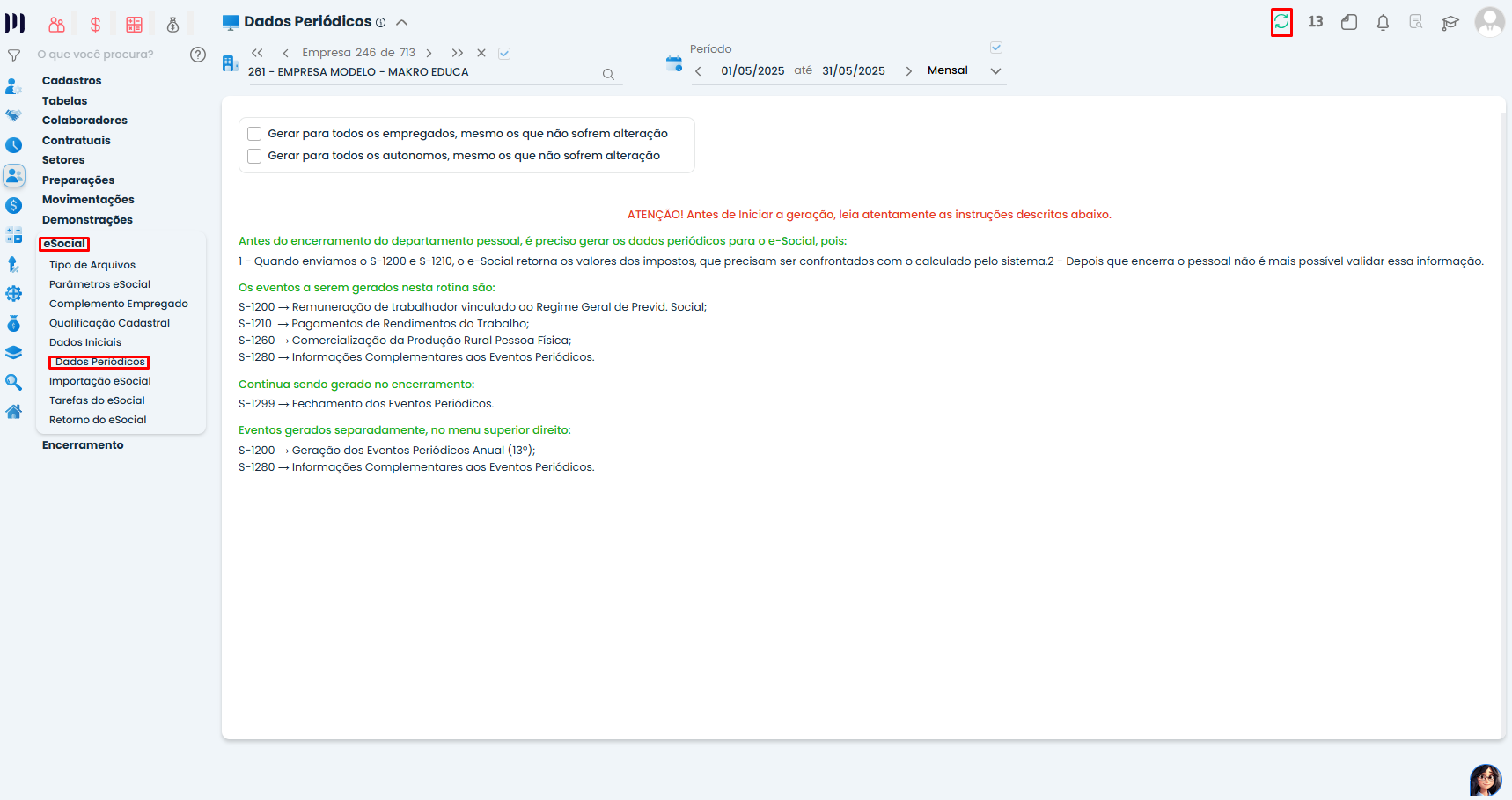Screen dimensions: 1512x800
Task: Advance to the next period arrow
Action: tap(908, 71)
